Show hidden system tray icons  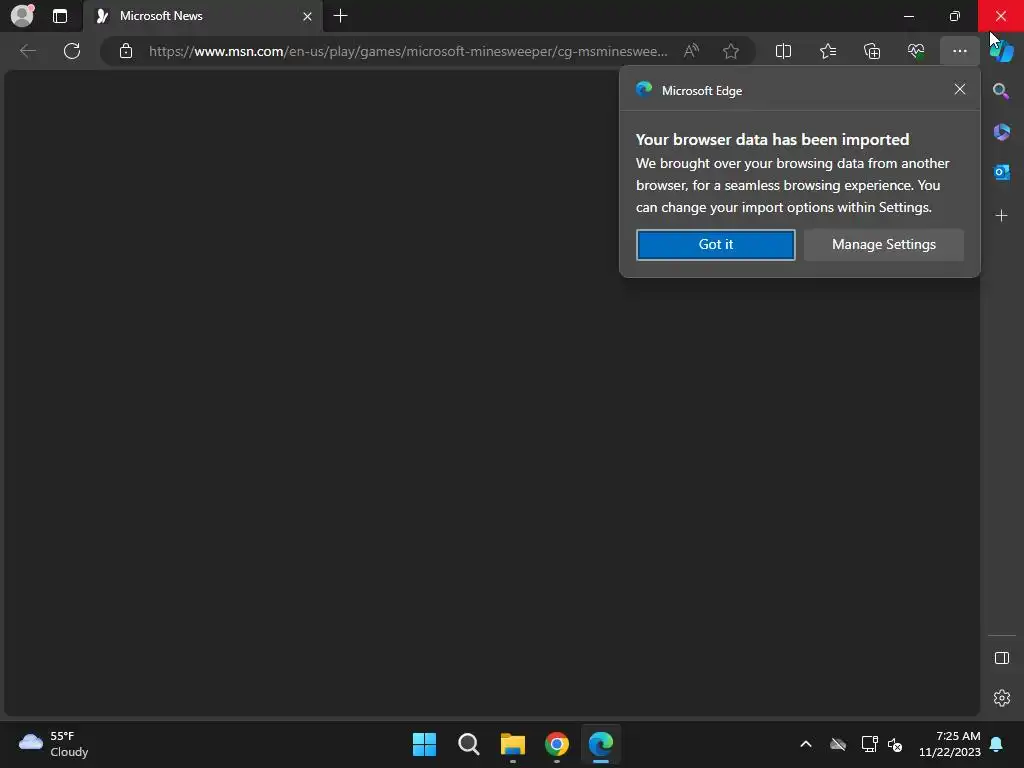[806, 744]
